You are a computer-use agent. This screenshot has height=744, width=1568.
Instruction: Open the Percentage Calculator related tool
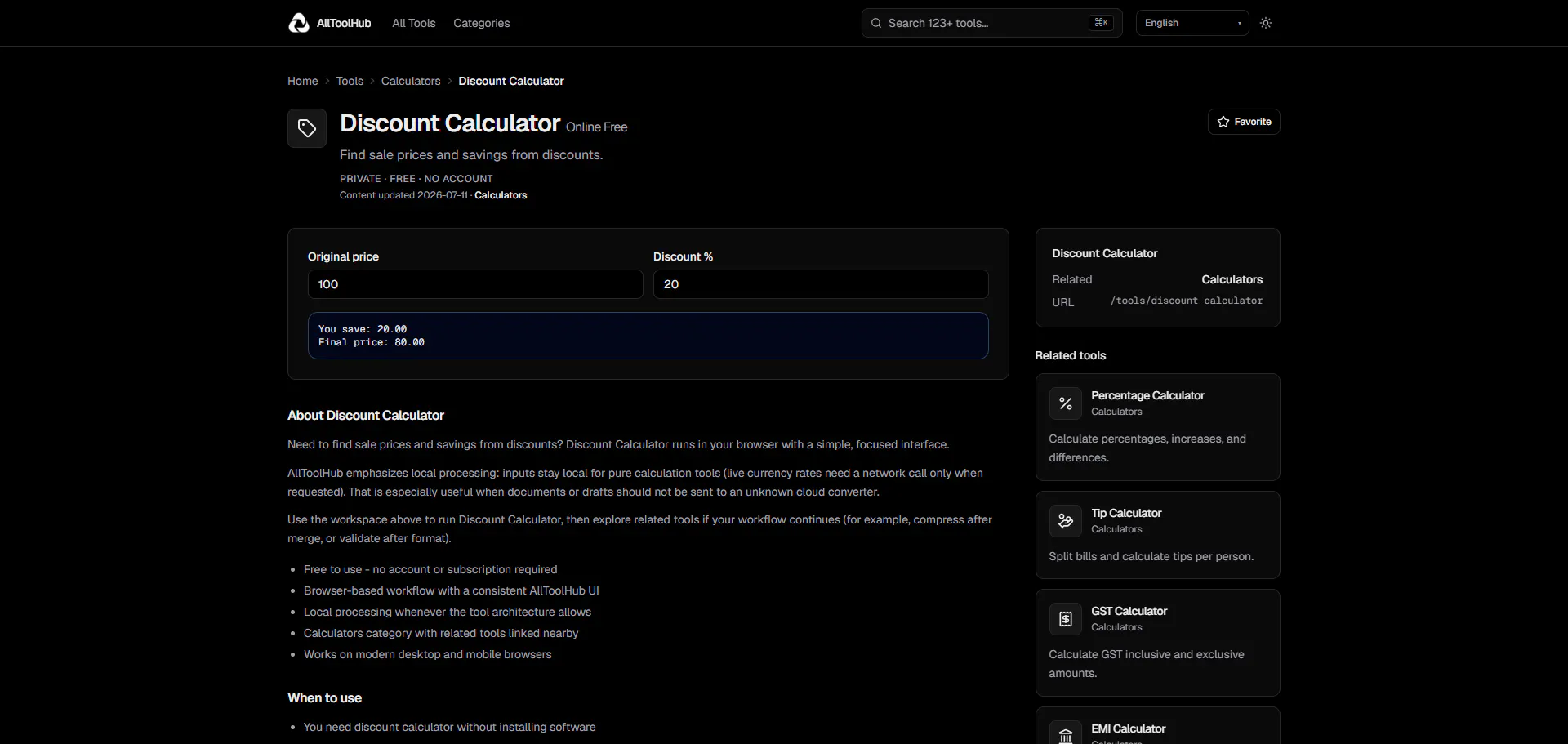pos(1158,427)
